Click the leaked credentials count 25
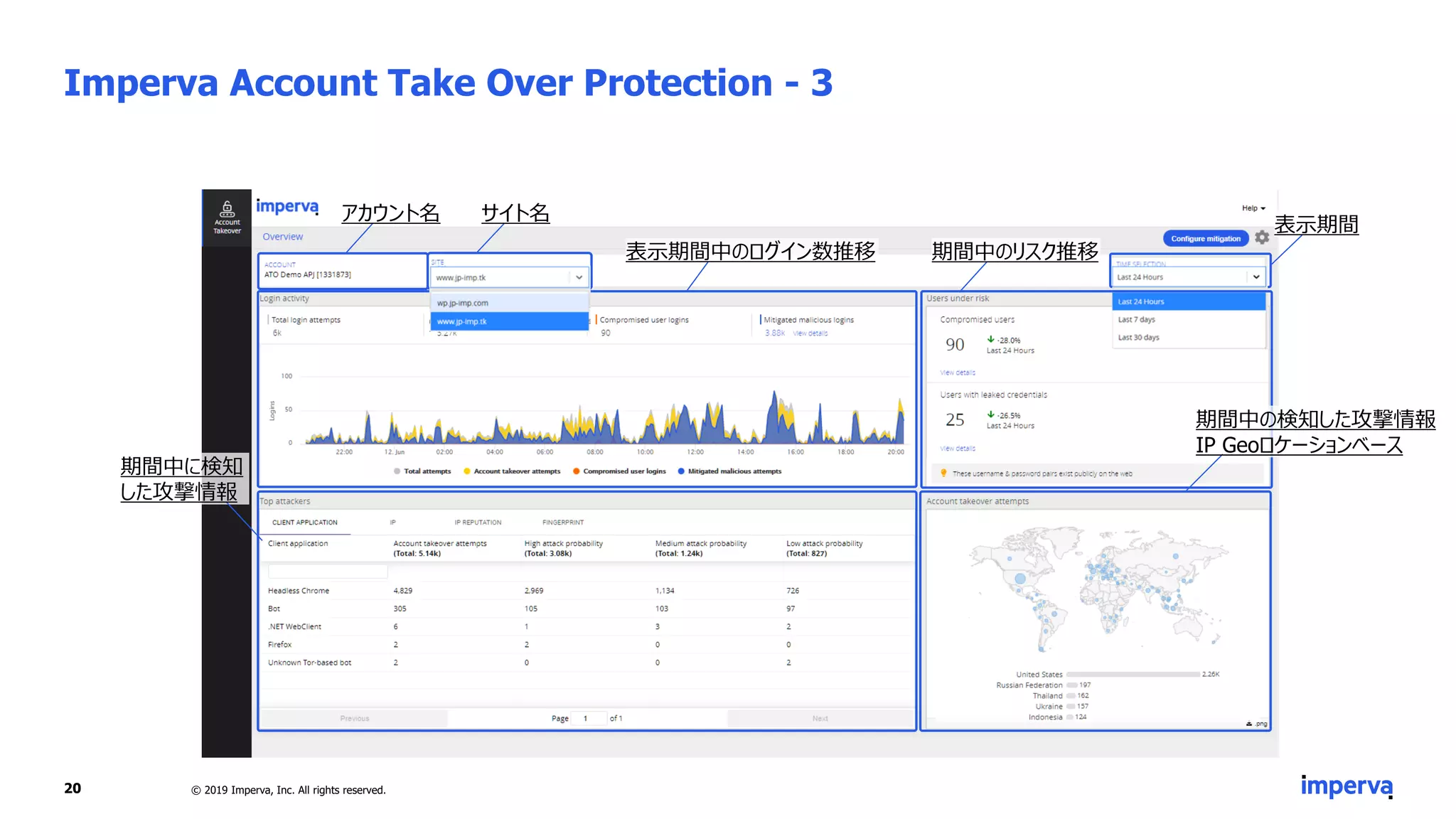This screenshot has width=1456, height=819. [955, 420]
